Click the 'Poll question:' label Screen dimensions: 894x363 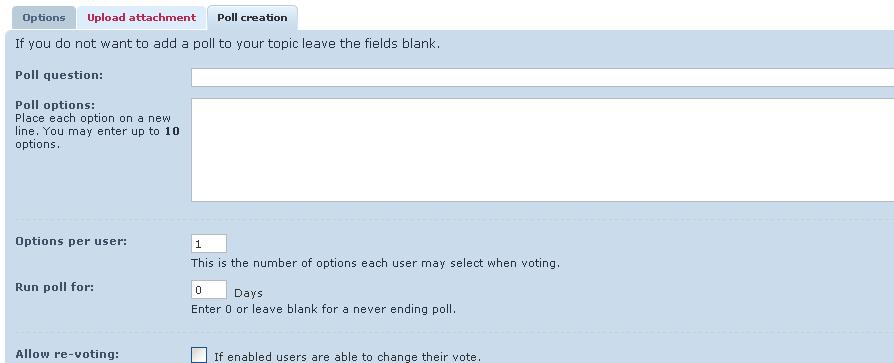(x=59, y=75)
